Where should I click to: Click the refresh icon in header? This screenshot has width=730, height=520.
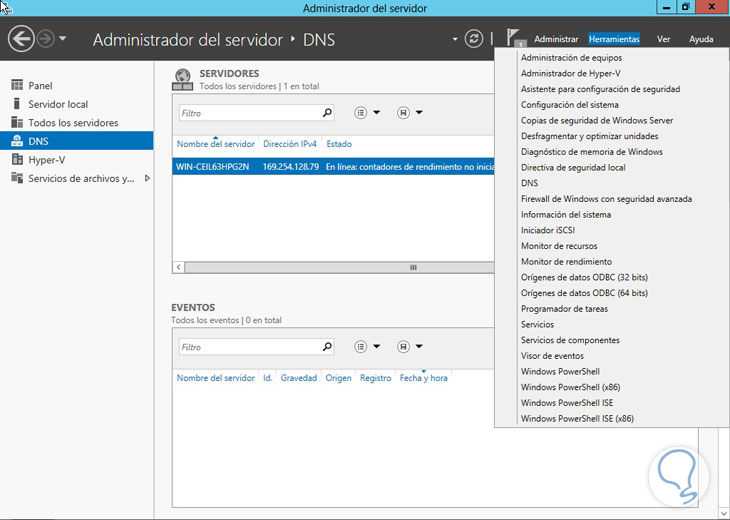[473, 39]
